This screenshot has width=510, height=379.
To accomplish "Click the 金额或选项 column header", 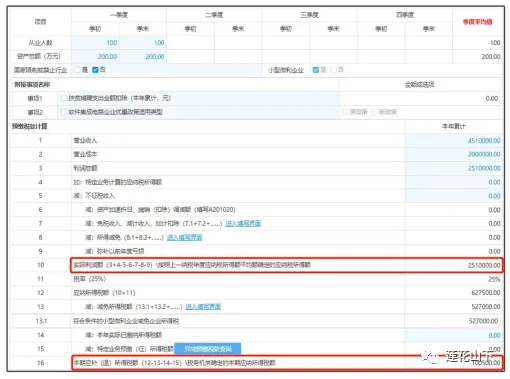I will tap(420, 85).
